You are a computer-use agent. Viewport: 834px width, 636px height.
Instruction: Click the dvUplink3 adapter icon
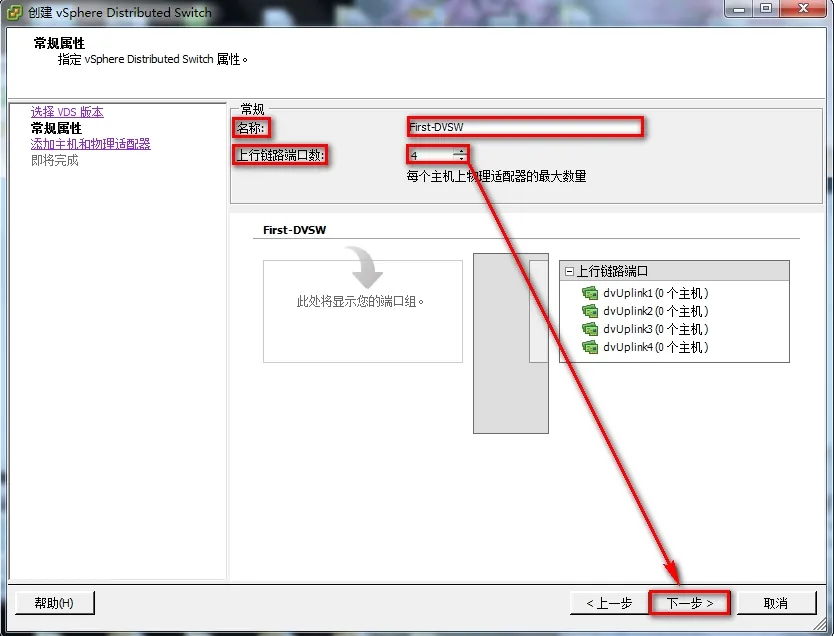pos(590,329)
